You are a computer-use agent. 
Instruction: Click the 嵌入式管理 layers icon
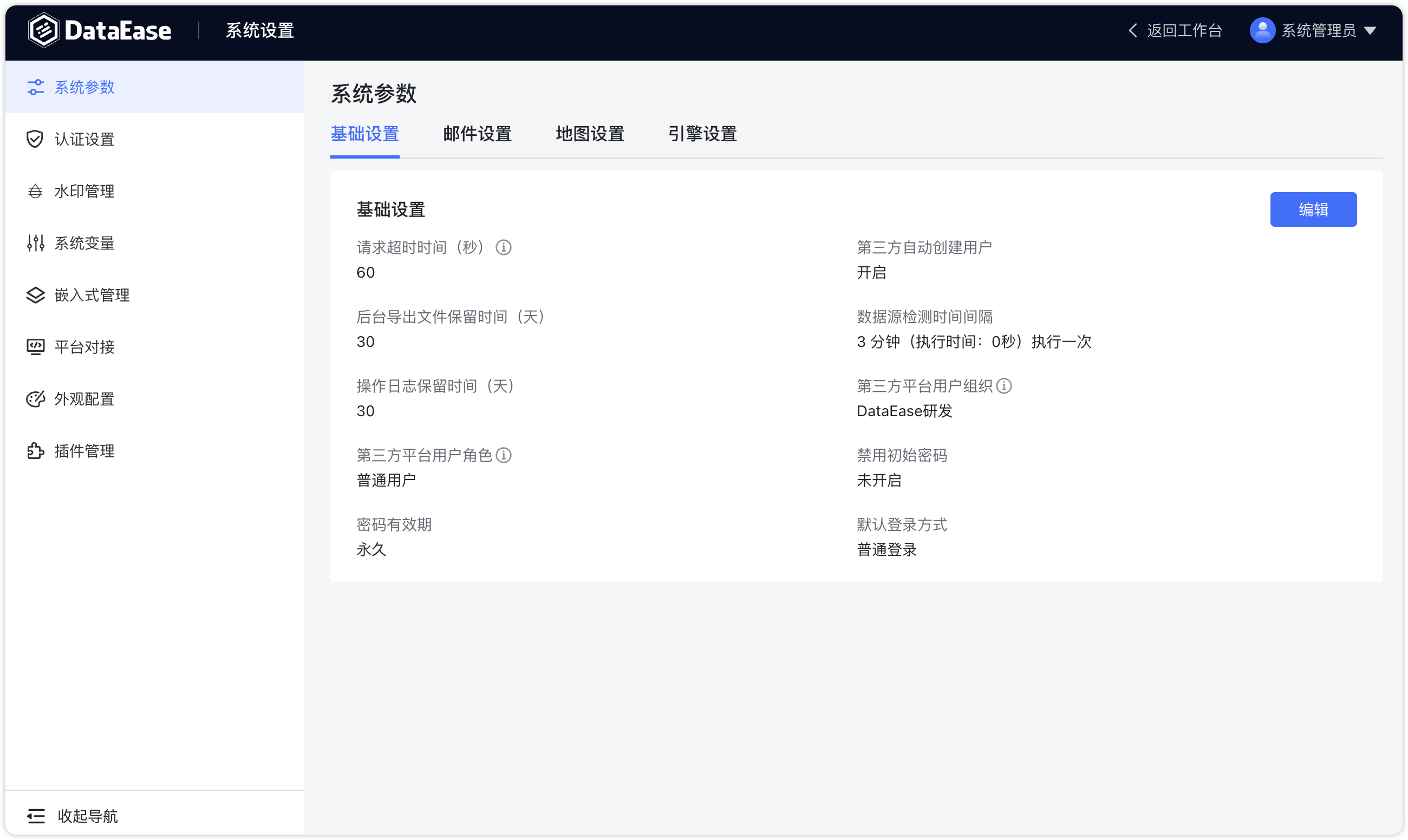coord(36,295)
